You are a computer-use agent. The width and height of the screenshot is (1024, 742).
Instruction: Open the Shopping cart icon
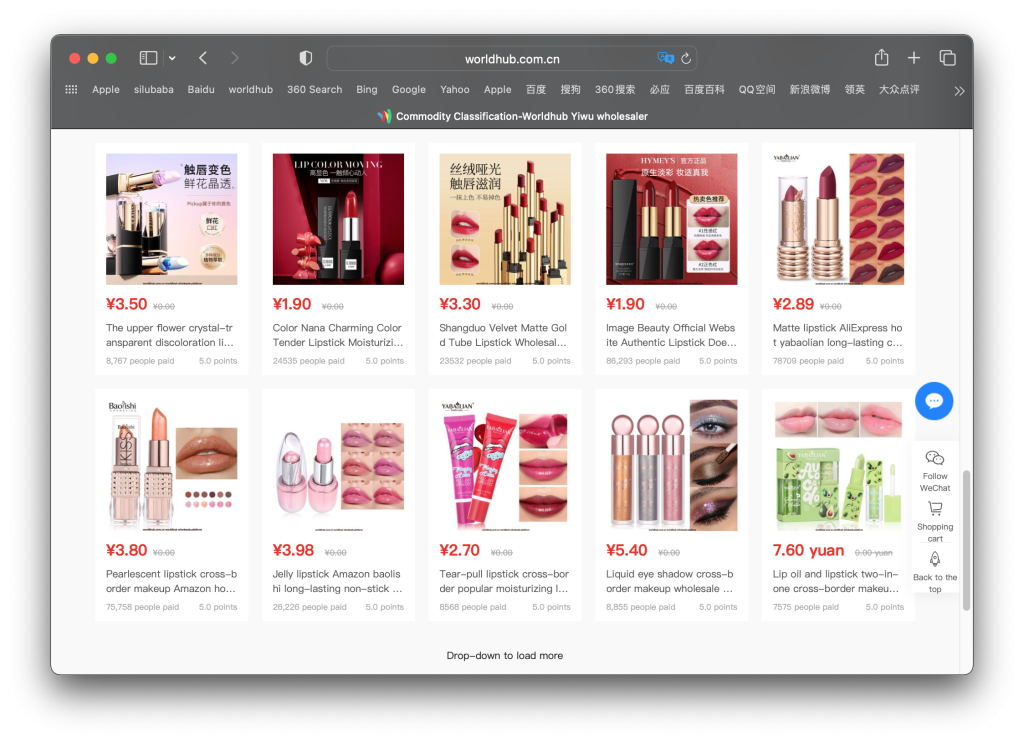click(935, 509)
